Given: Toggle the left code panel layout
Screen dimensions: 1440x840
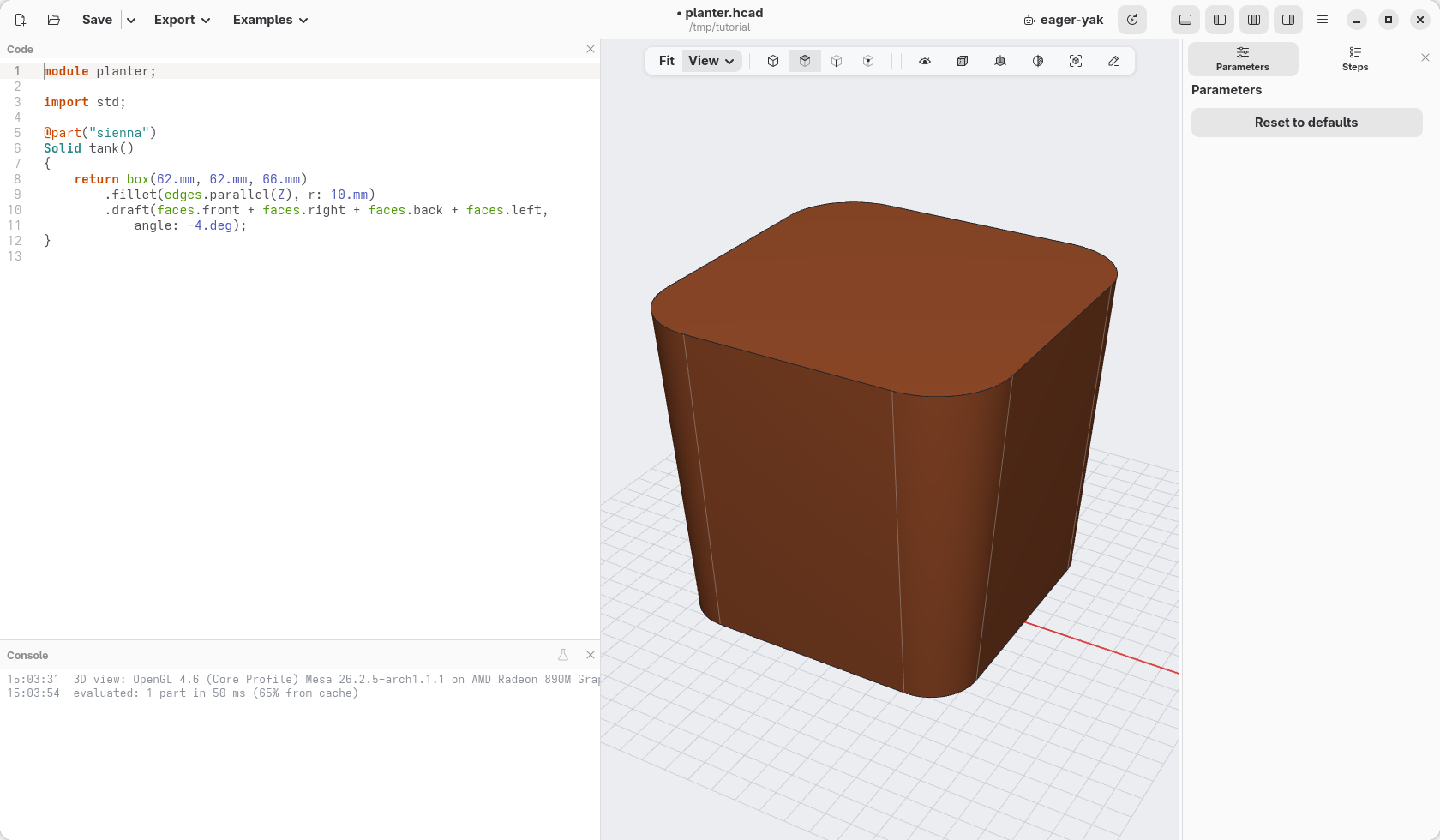Looking at the screenshot, I should point(1220,20).
